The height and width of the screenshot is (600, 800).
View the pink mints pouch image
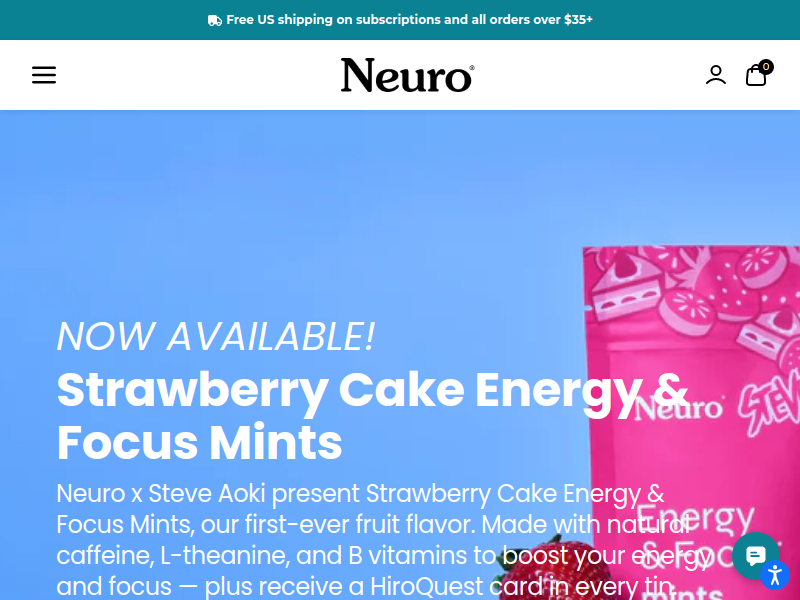tap(691, 423)
